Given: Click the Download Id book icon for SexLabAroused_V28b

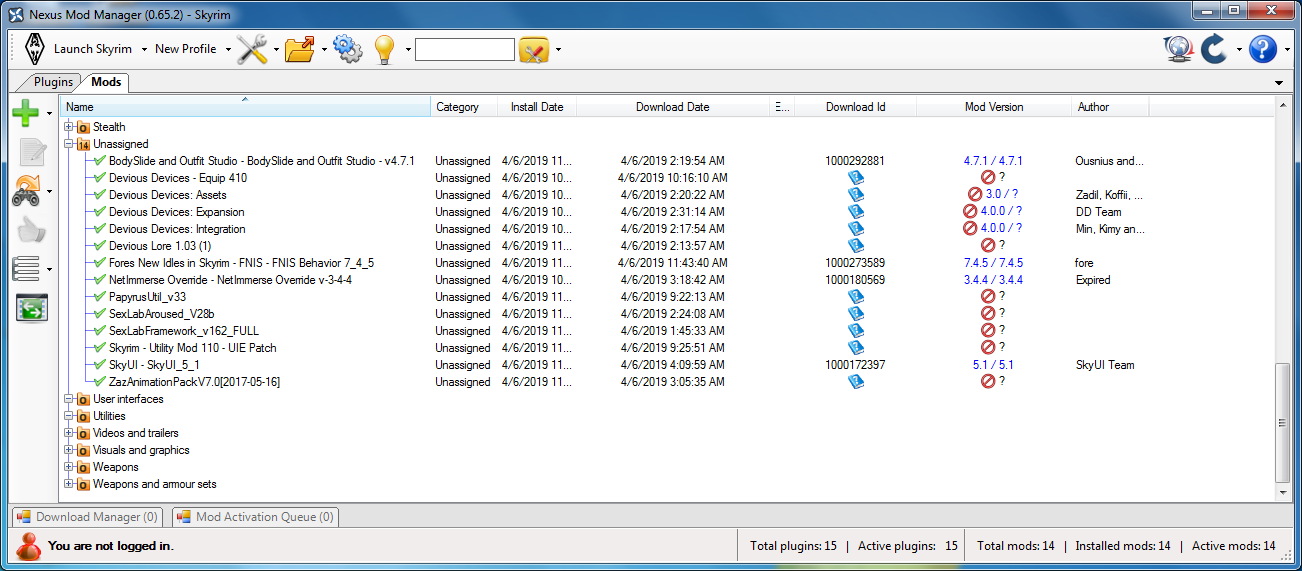Looking at the screenshot, I should pyautogui.click(x=855, y=314).
